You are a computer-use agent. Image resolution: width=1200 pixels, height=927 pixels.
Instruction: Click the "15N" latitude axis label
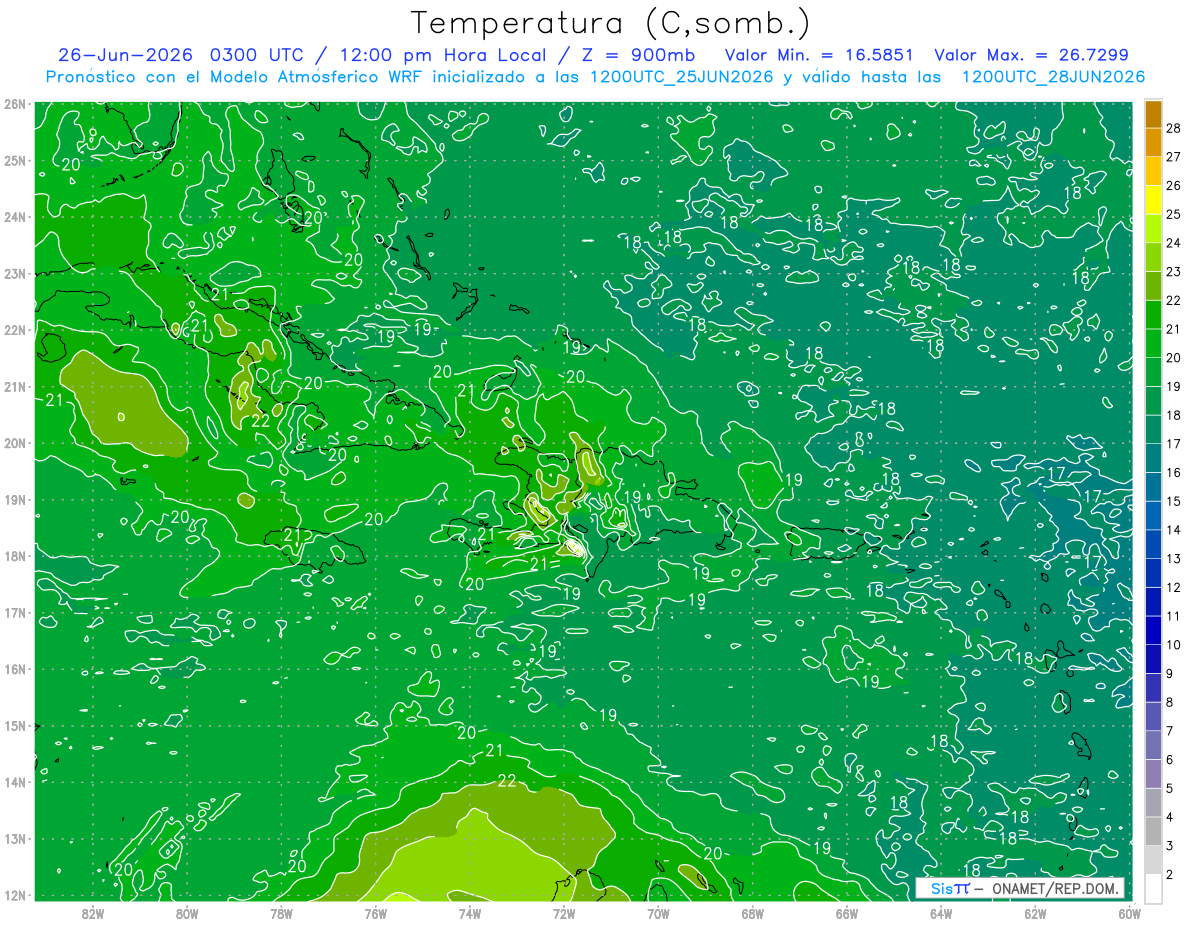14,726
